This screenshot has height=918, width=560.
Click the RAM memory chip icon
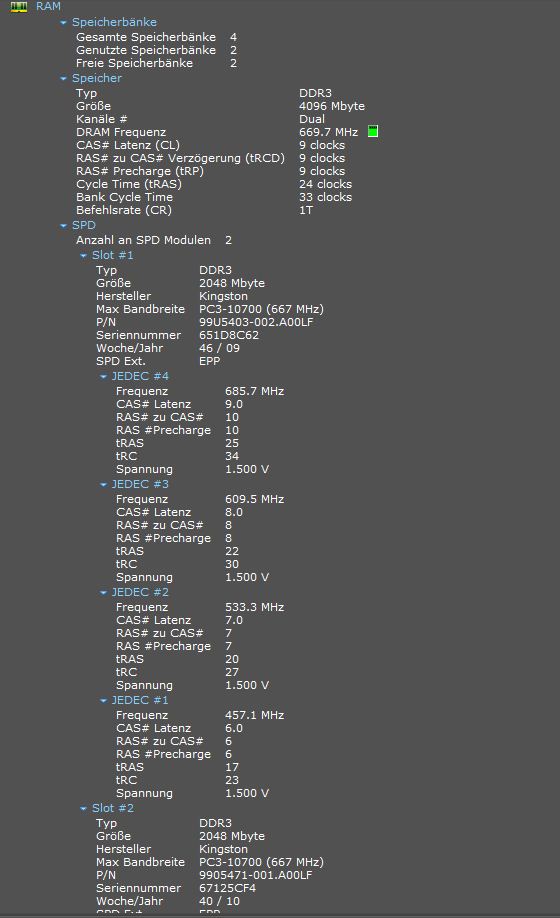point(19,6)
